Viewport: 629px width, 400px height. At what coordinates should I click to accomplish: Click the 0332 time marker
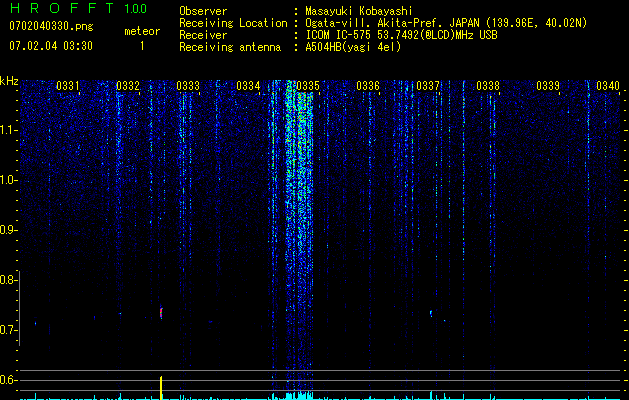click(x=128, y=86)
